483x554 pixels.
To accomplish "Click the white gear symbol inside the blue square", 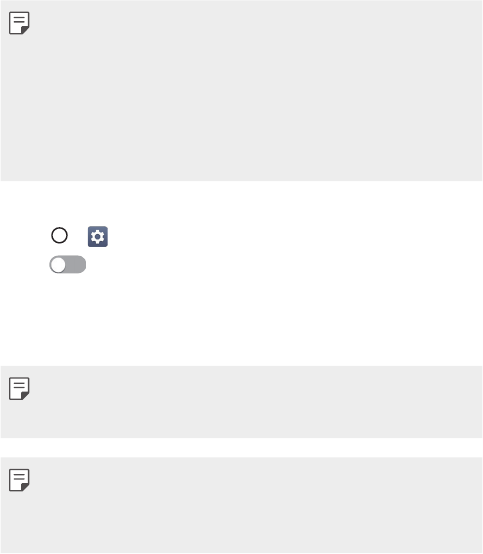I will pyautogui.click(x=98, y=236).
